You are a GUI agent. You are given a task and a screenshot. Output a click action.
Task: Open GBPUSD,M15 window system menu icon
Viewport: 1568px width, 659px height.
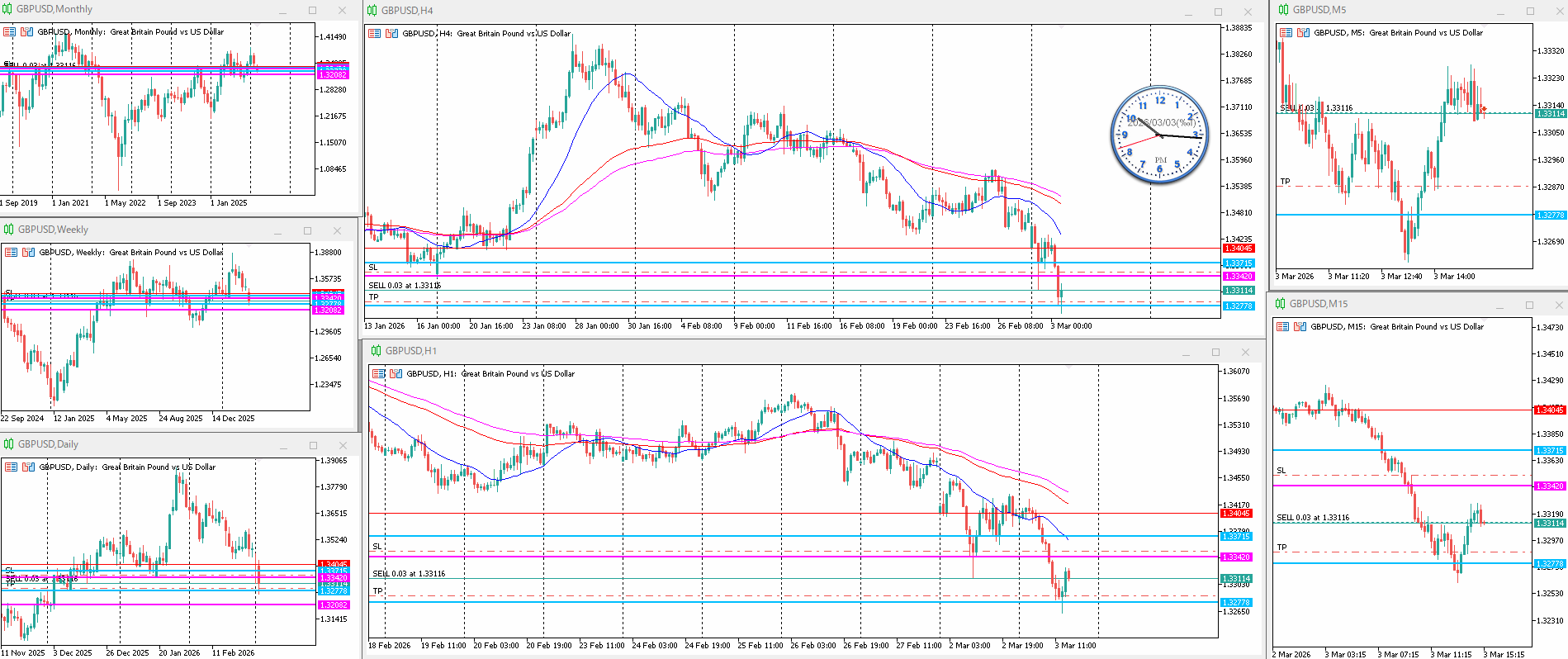pos(1280,304)
